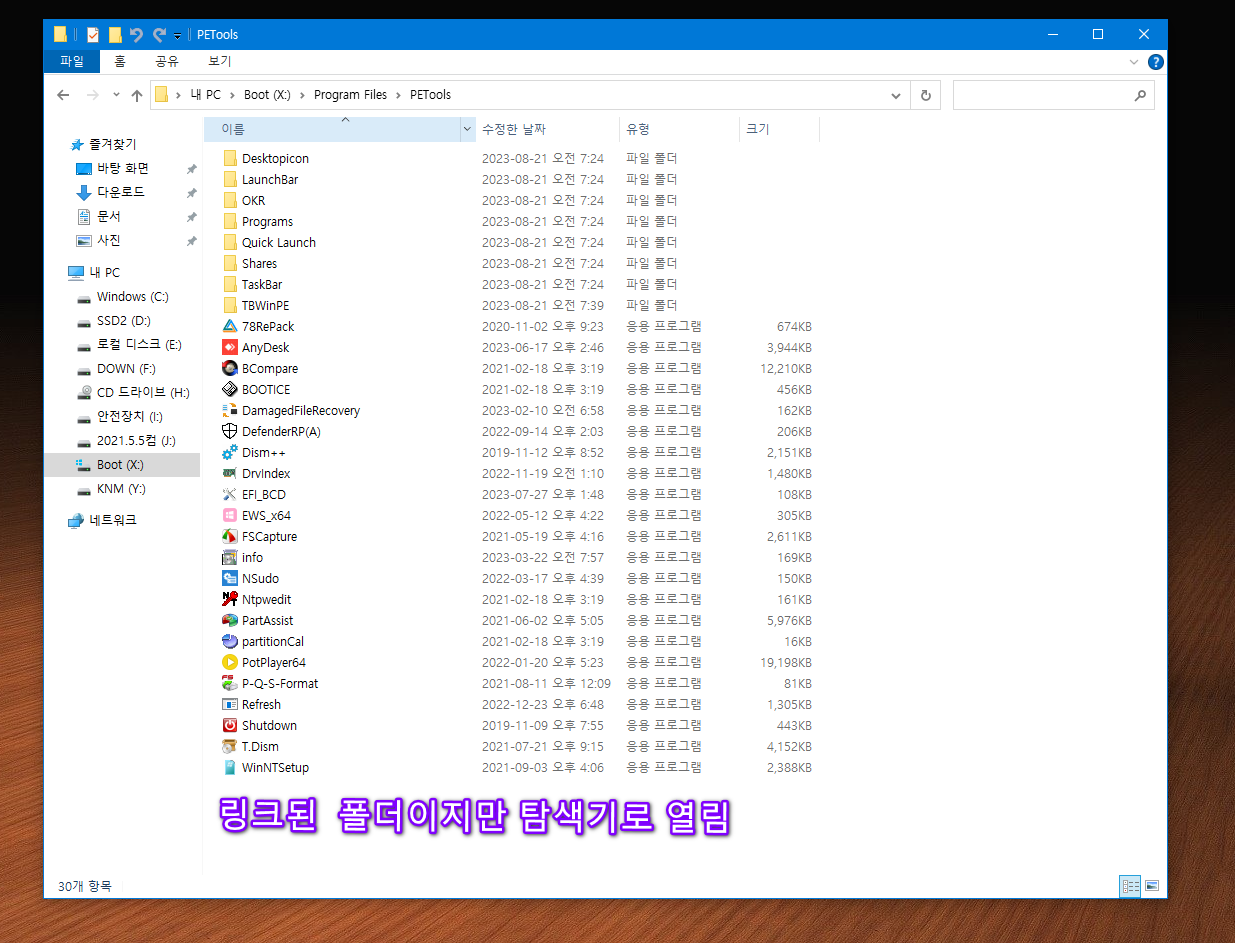
Task: Select Windows (C:) drive in sidebar
Action: [133, 297]
